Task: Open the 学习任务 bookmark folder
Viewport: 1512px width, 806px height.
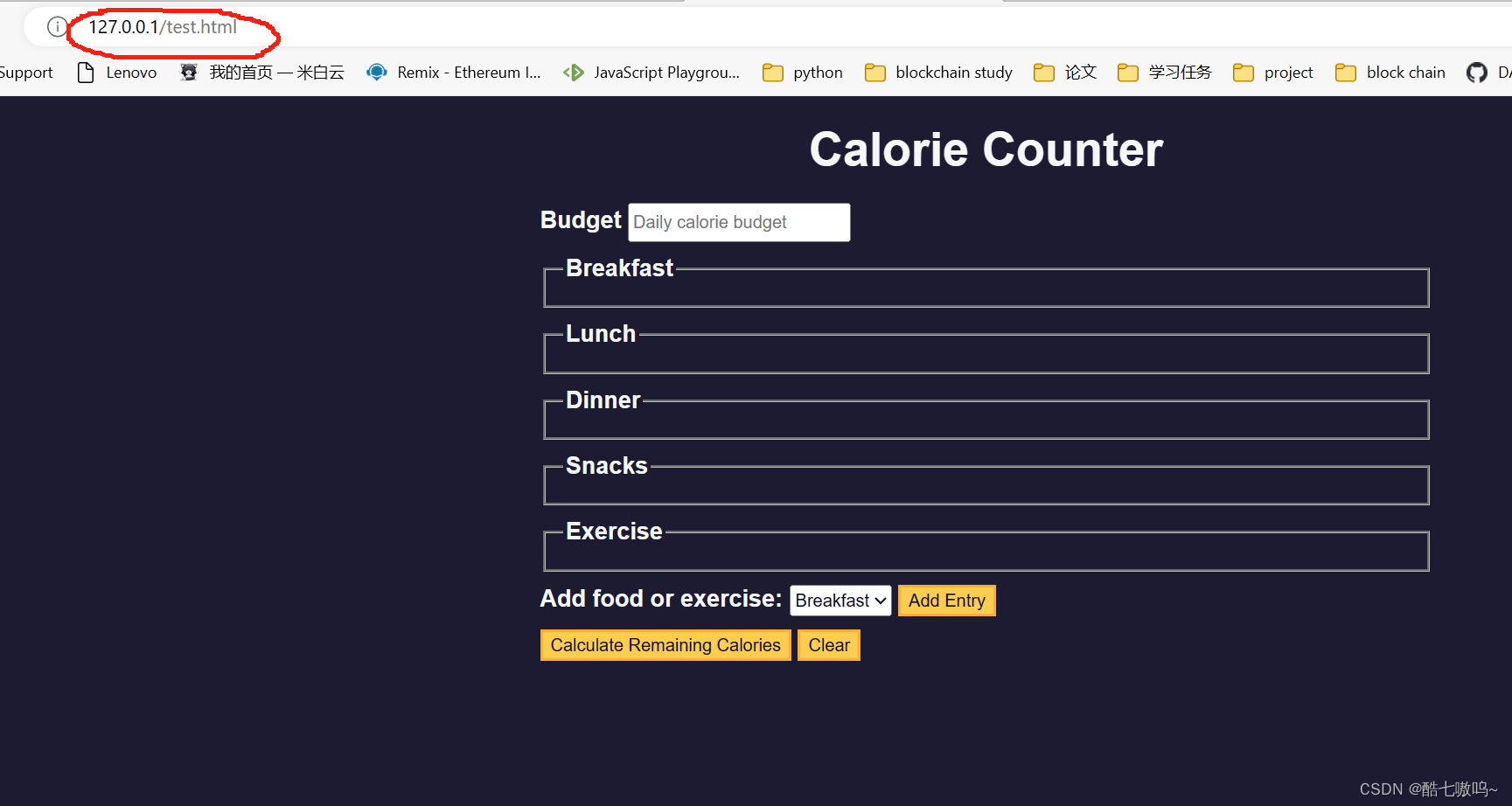Action: (x=1165, y=73)
